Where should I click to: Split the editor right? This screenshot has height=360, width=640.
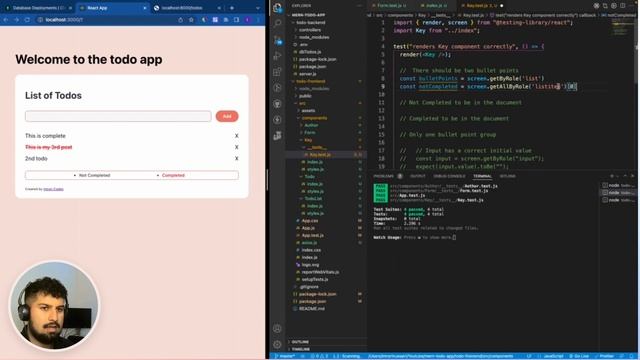pyautogui.click(x=622, y=6)
